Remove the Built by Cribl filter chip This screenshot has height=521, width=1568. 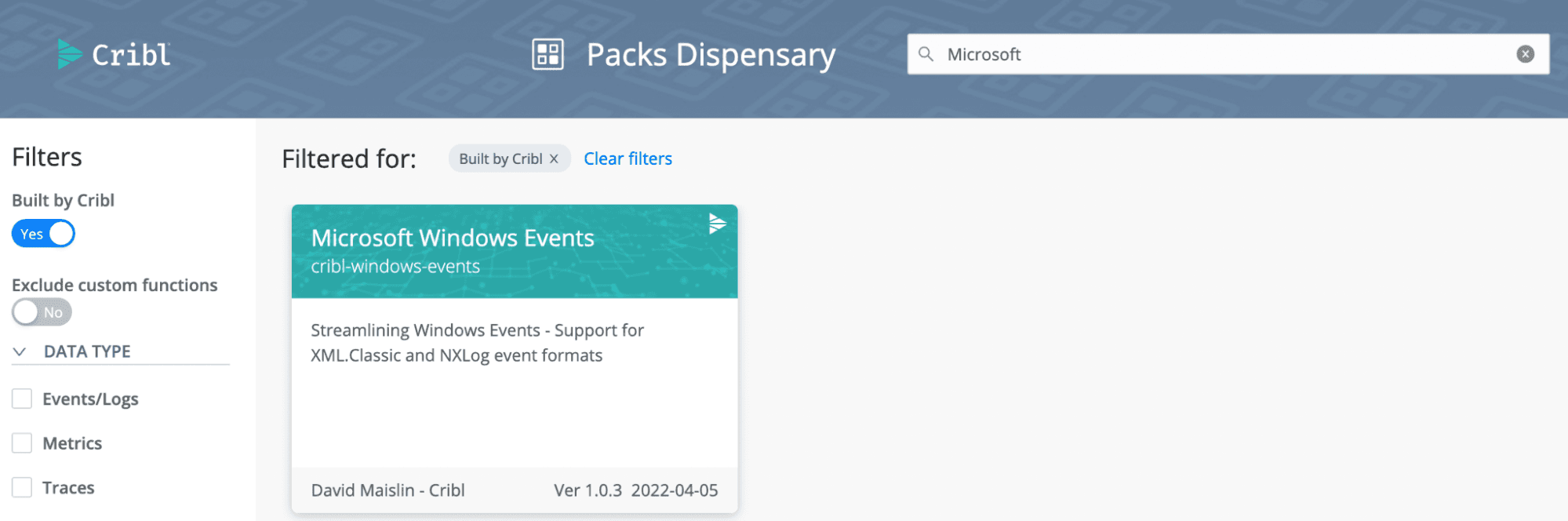click(554, 159)
